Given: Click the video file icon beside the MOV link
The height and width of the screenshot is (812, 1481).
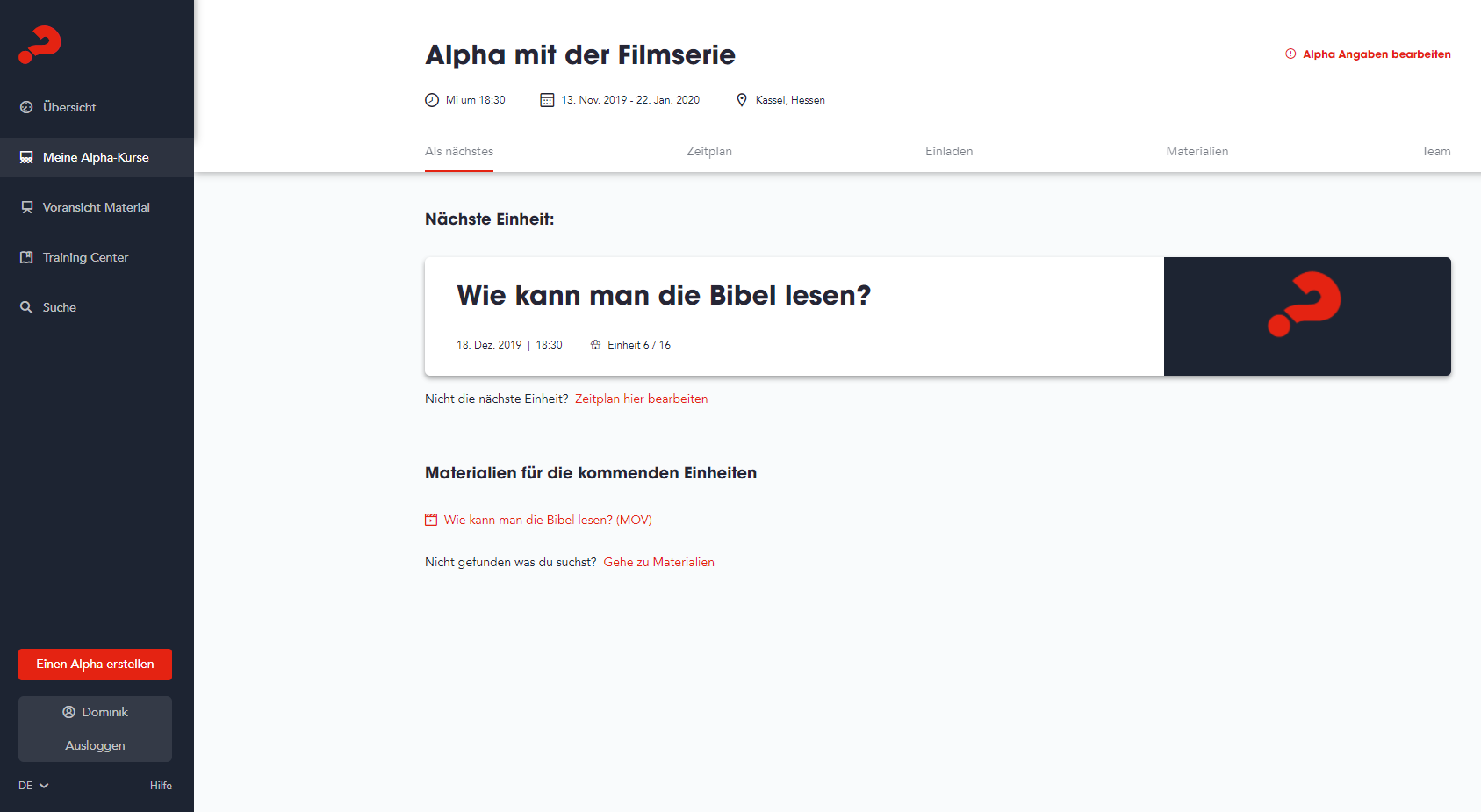Looking at the screenshot, I should pyautogui.click(x=431, y=520).
